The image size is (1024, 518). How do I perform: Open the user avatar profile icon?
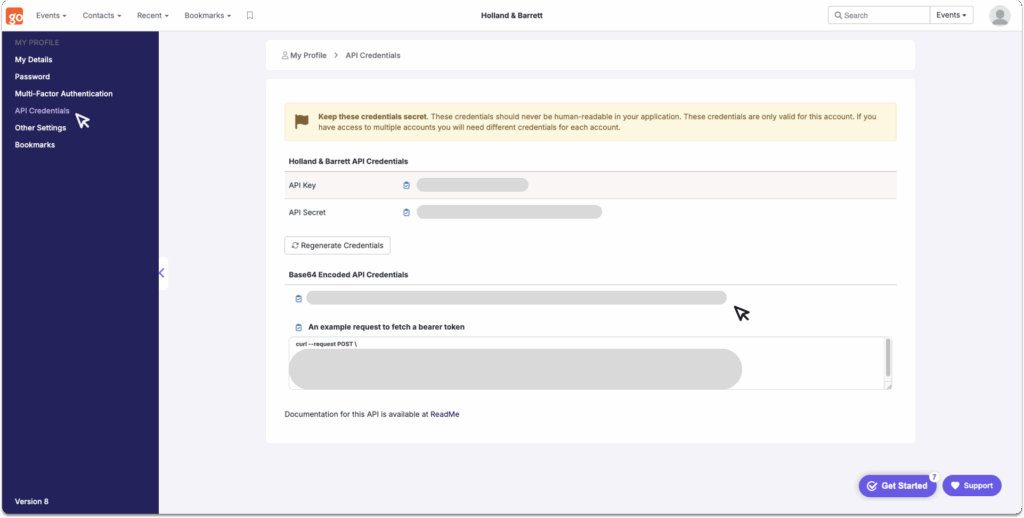[999, 16]
